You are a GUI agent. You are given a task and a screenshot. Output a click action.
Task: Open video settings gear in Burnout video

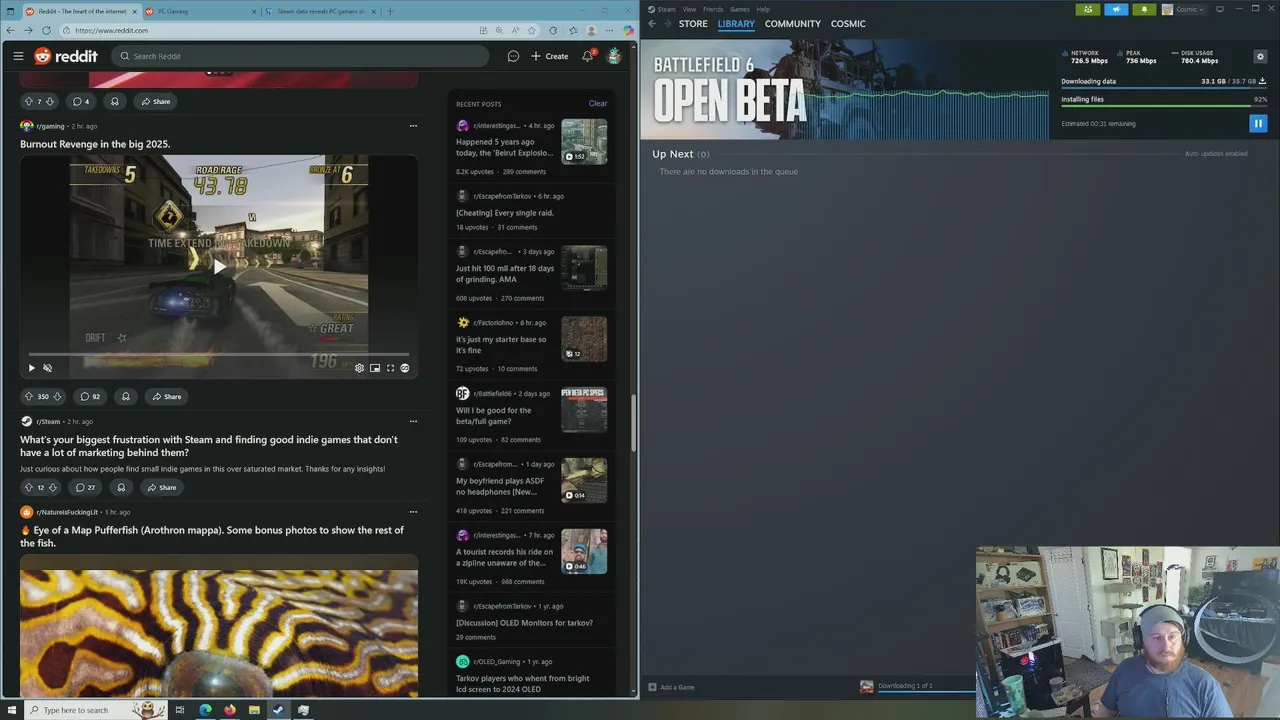tap(359, 368)
